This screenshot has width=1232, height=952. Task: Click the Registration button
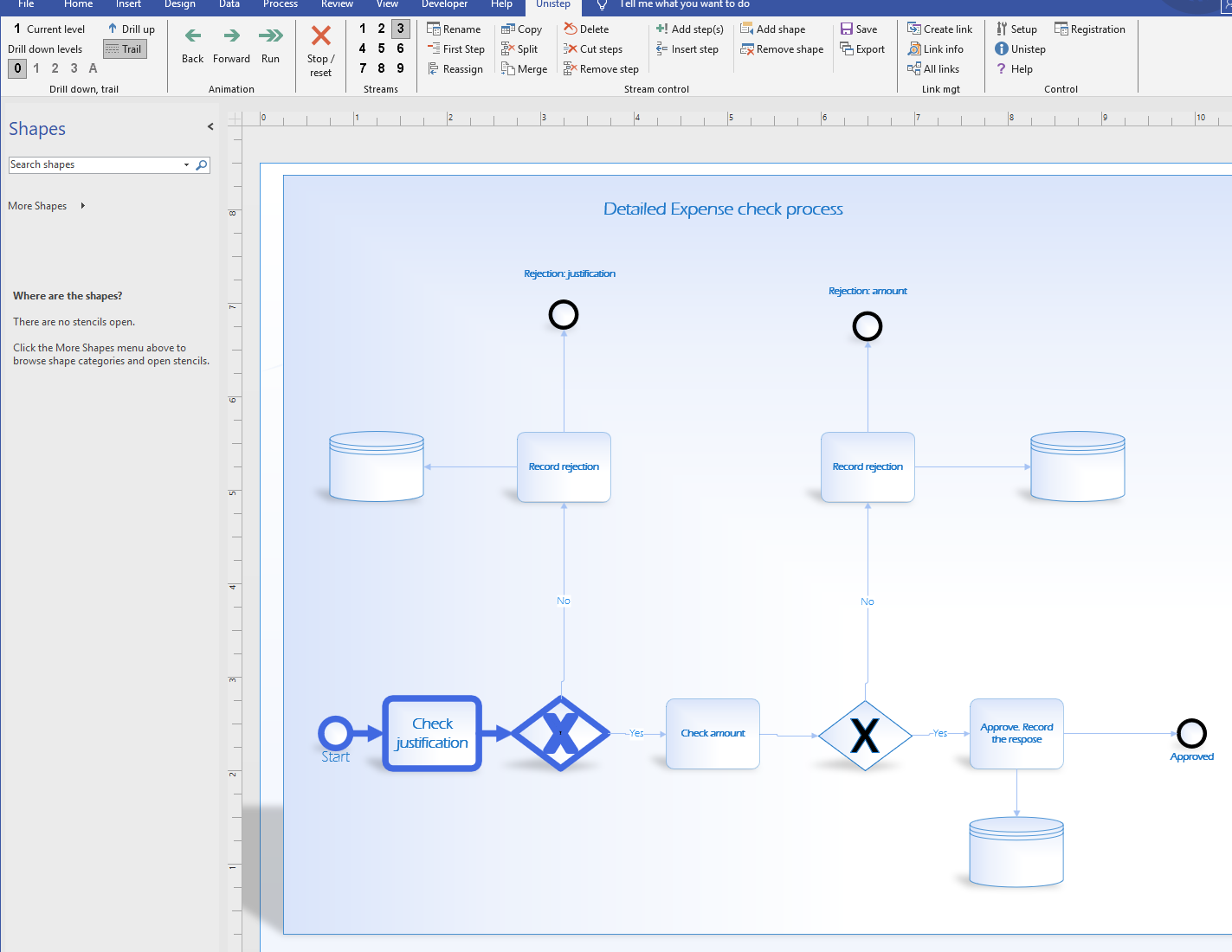(1089, 29)
